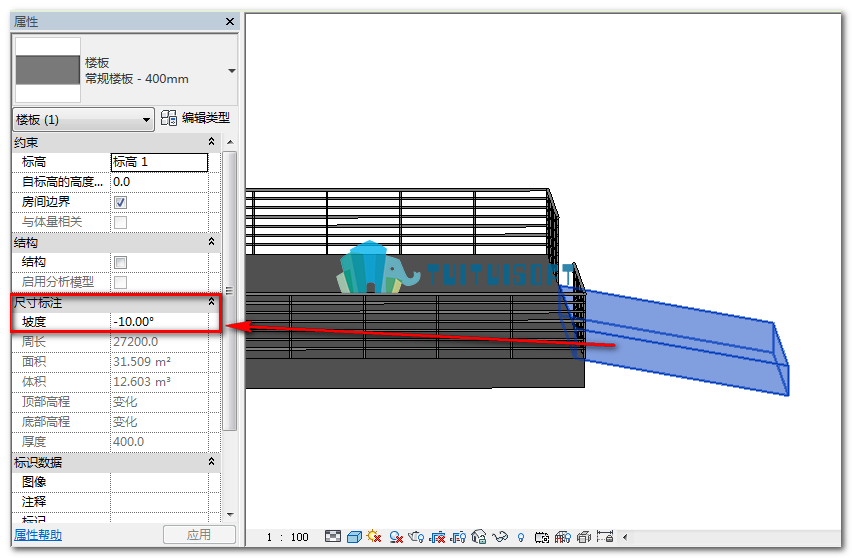Click the unlocked 3D view house icon
852x558 pixels.
pos(479,537)
